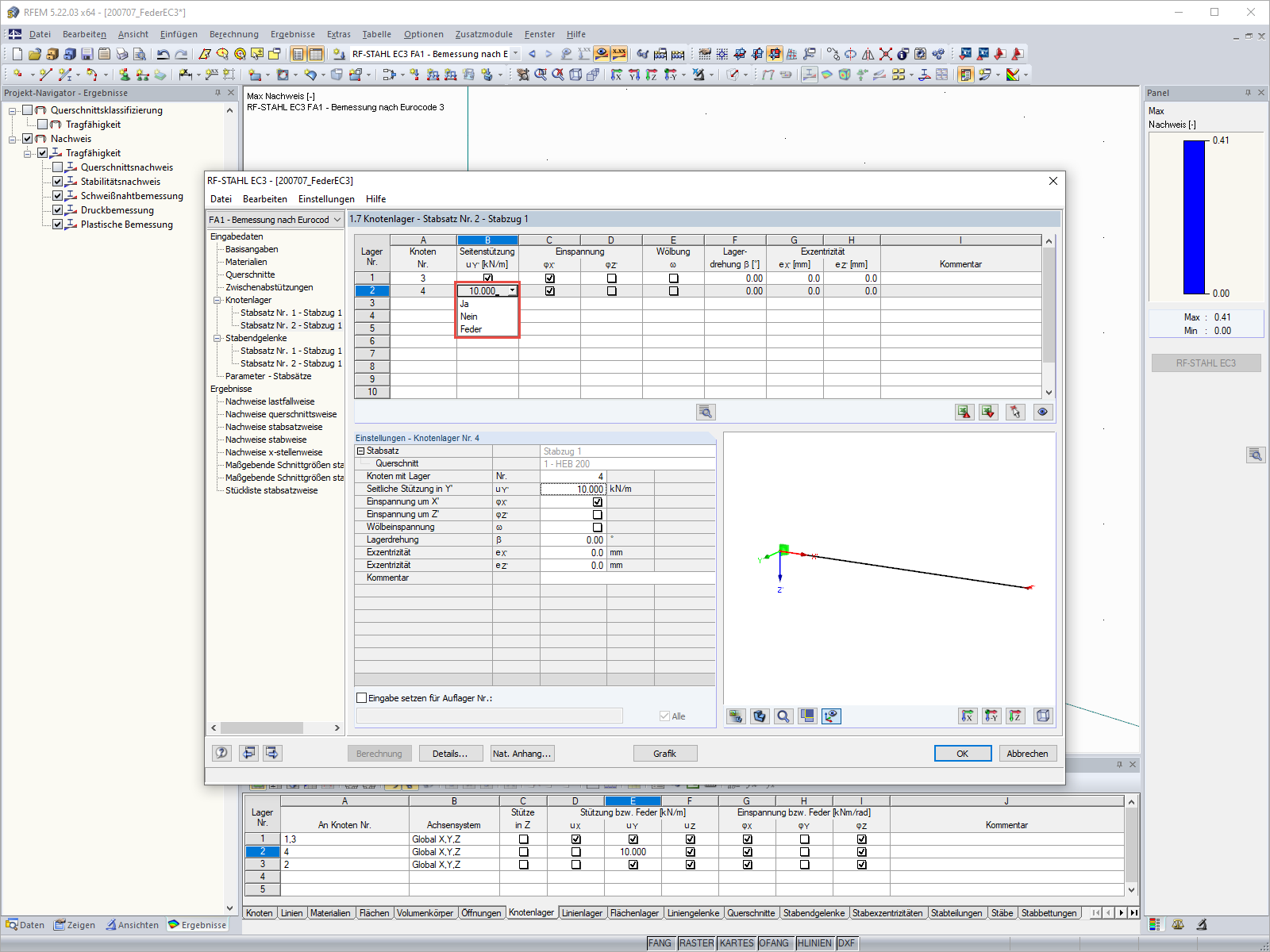Check Wölbung ω for Lager 1
Screen dimensions: 1270x952
click(673, 278)
